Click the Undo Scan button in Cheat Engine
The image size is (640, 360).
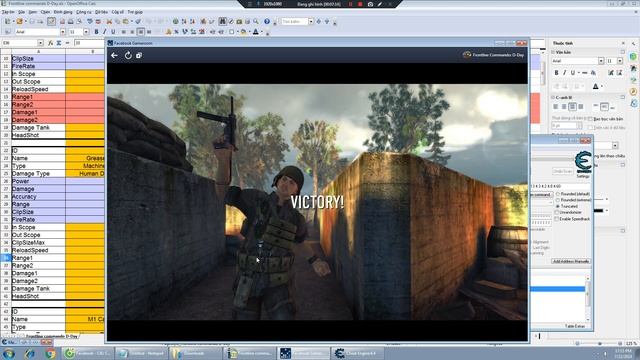pyautogui.click(x=562, y=171)
